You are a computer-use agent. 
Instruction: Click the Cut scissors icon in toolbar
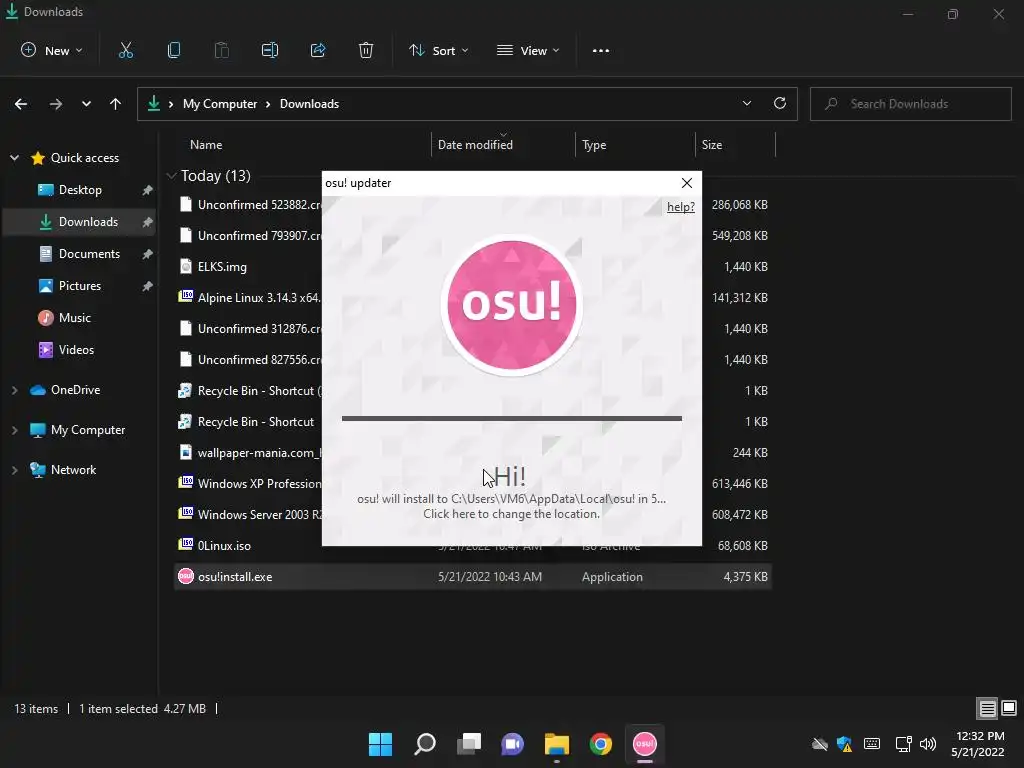pos(125,50)
